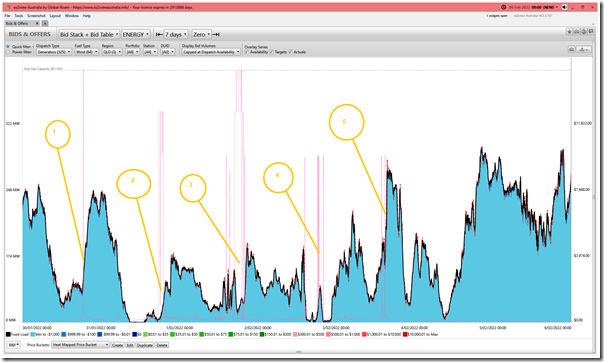Open Dispatch Type Generators dropdown
Viewport: 604px width, 362px height.
tap(54, 52)
